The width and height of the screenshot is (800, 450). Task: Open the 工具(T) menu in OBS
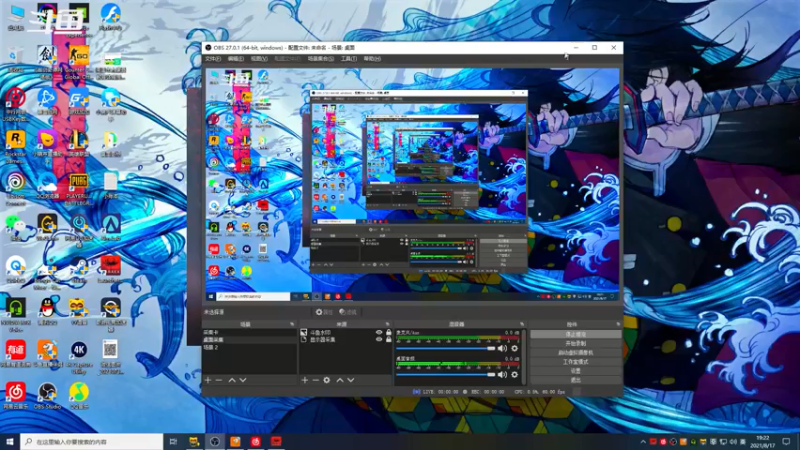point(348,59)
